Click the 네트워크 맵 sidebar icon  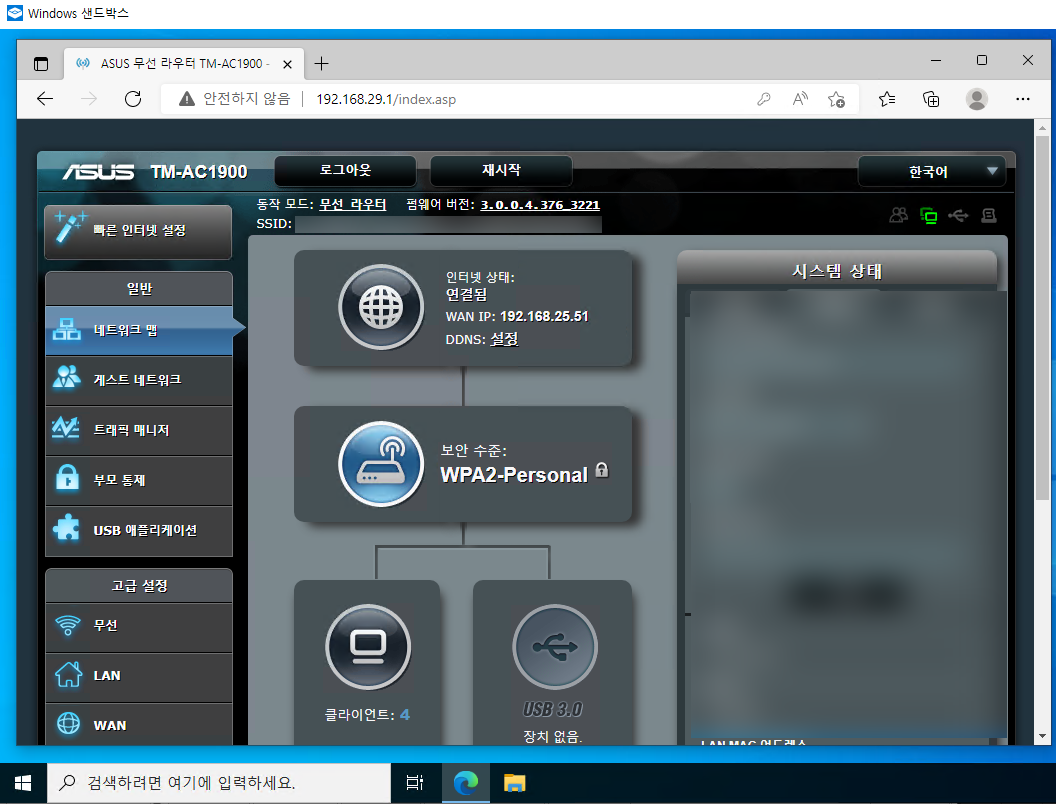[67, 329]
